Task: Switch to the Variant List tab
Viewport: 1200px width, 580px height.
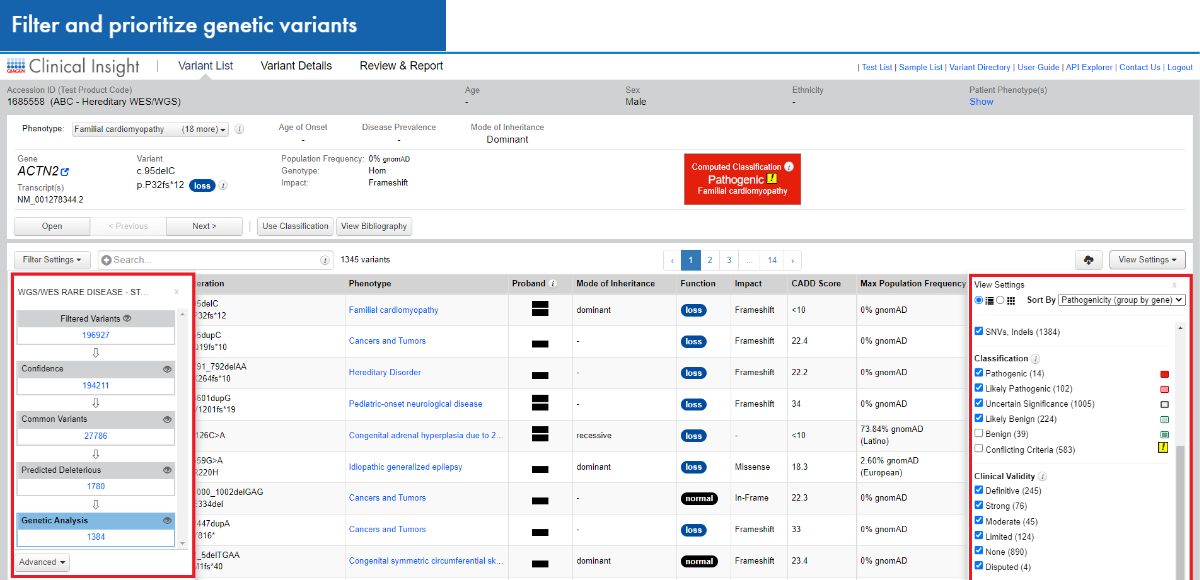Action: click(x=205, y=66)
